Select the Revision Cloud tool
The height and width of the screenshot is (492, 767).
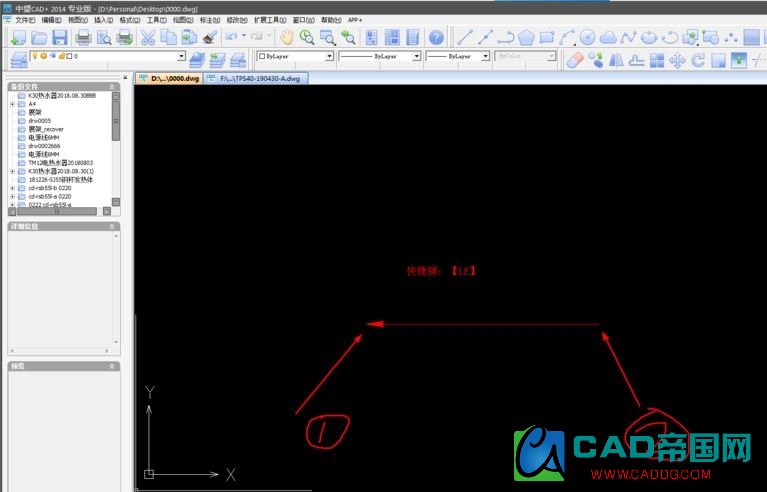[608, 37]
